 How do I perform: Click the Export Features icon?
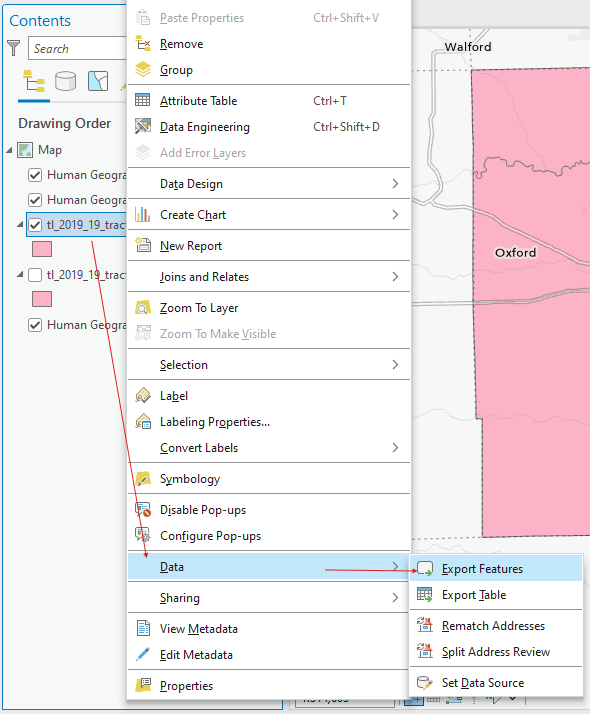(425, 569)
